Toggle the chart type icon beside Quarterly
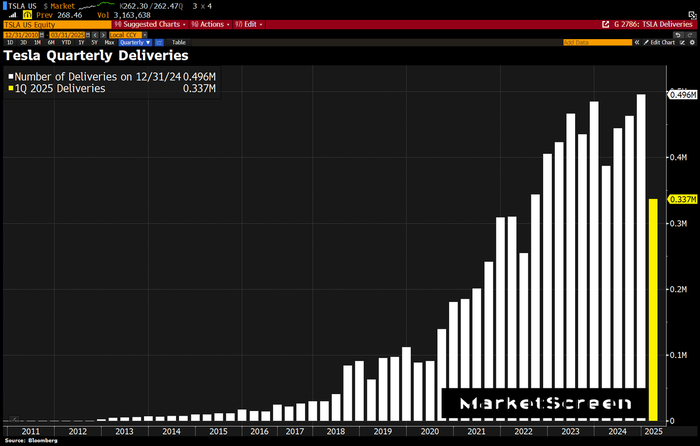Screen dimensions: 700x446 tap(159, 43)
